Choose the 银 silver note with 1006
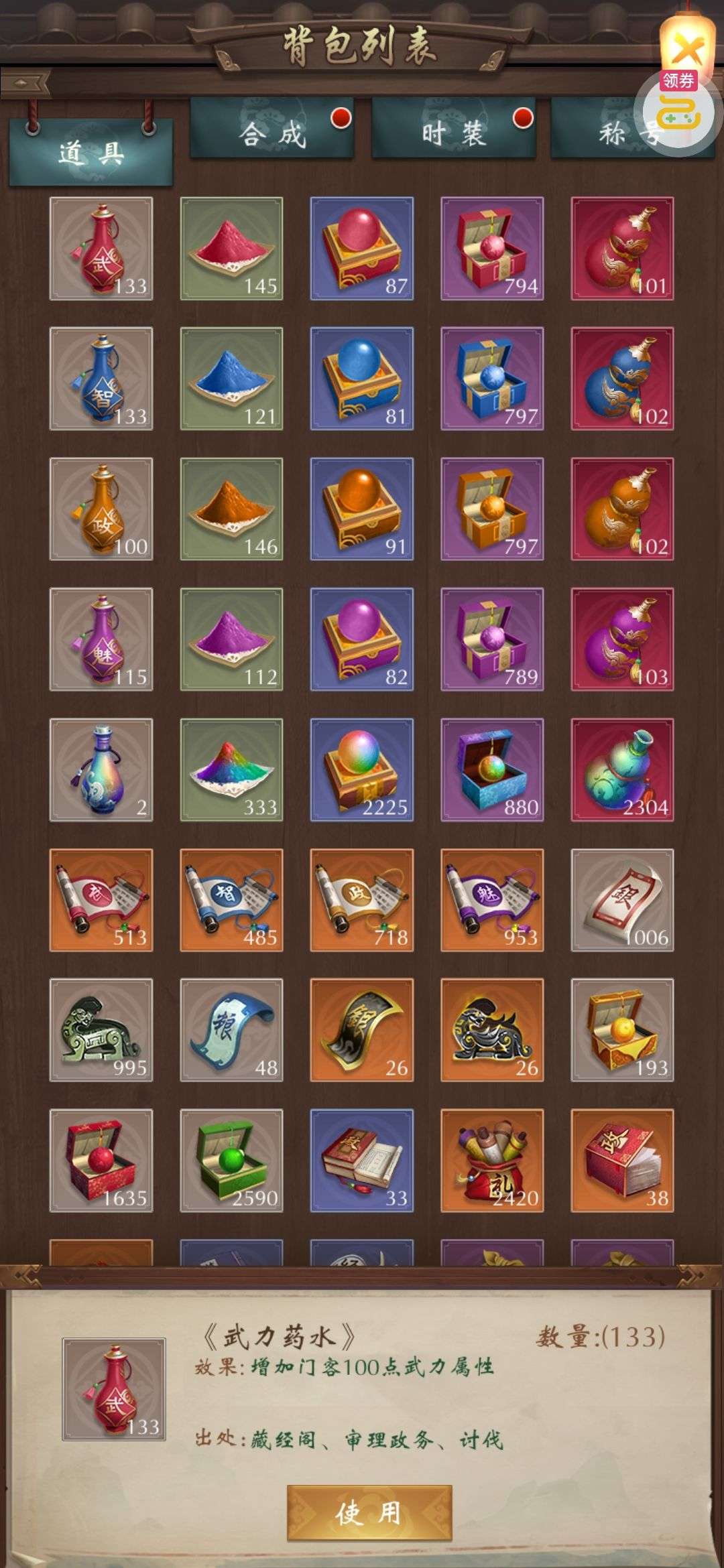This screenshot has width=724, height=1568. click(622, 900)
